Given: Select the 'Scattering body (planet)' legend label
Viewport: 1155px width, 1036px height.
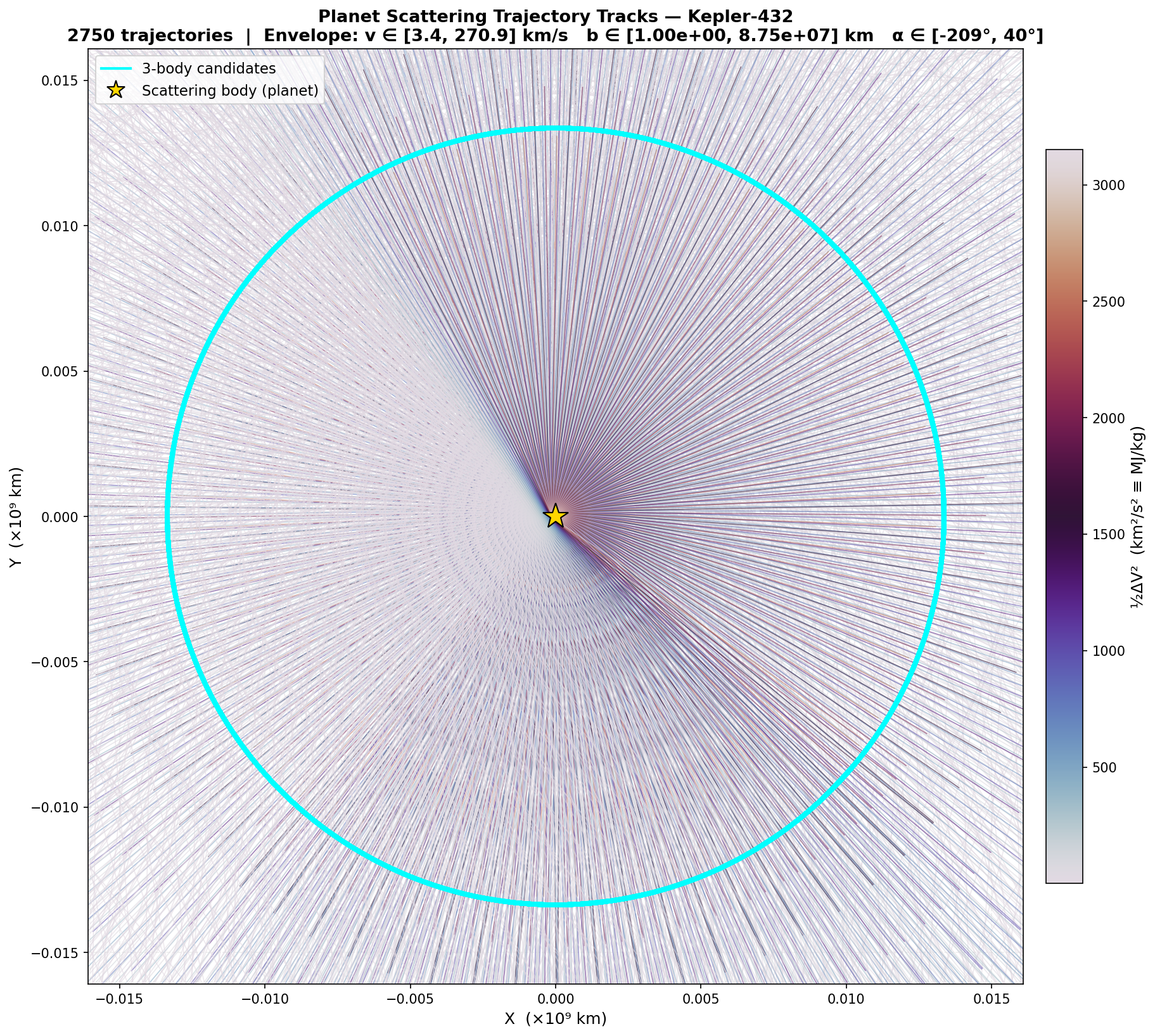Looking at the screenshot, I should pos(230,91).
